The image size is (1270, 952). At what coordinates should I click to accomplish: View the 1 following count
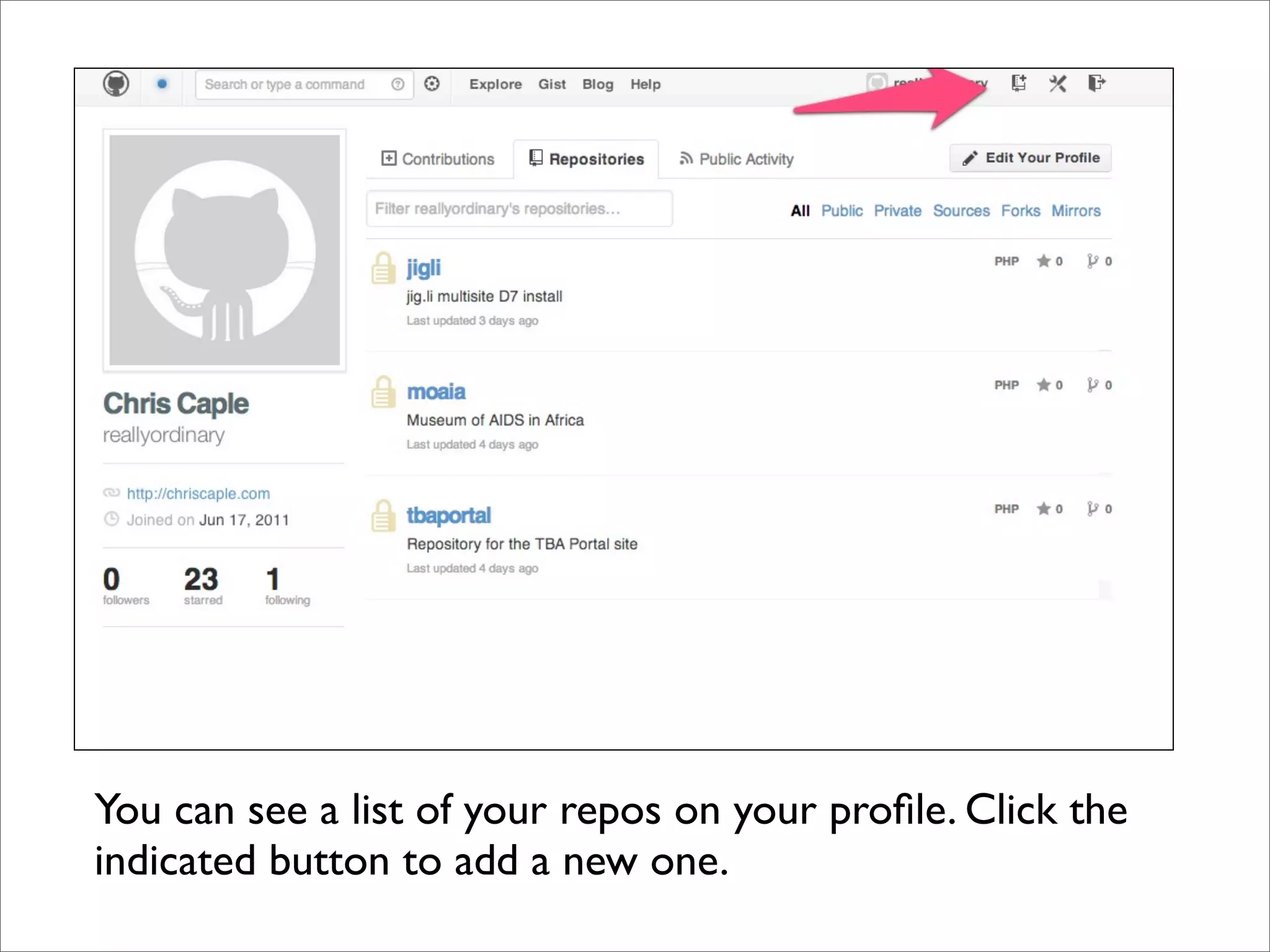(x=287, y=586)
